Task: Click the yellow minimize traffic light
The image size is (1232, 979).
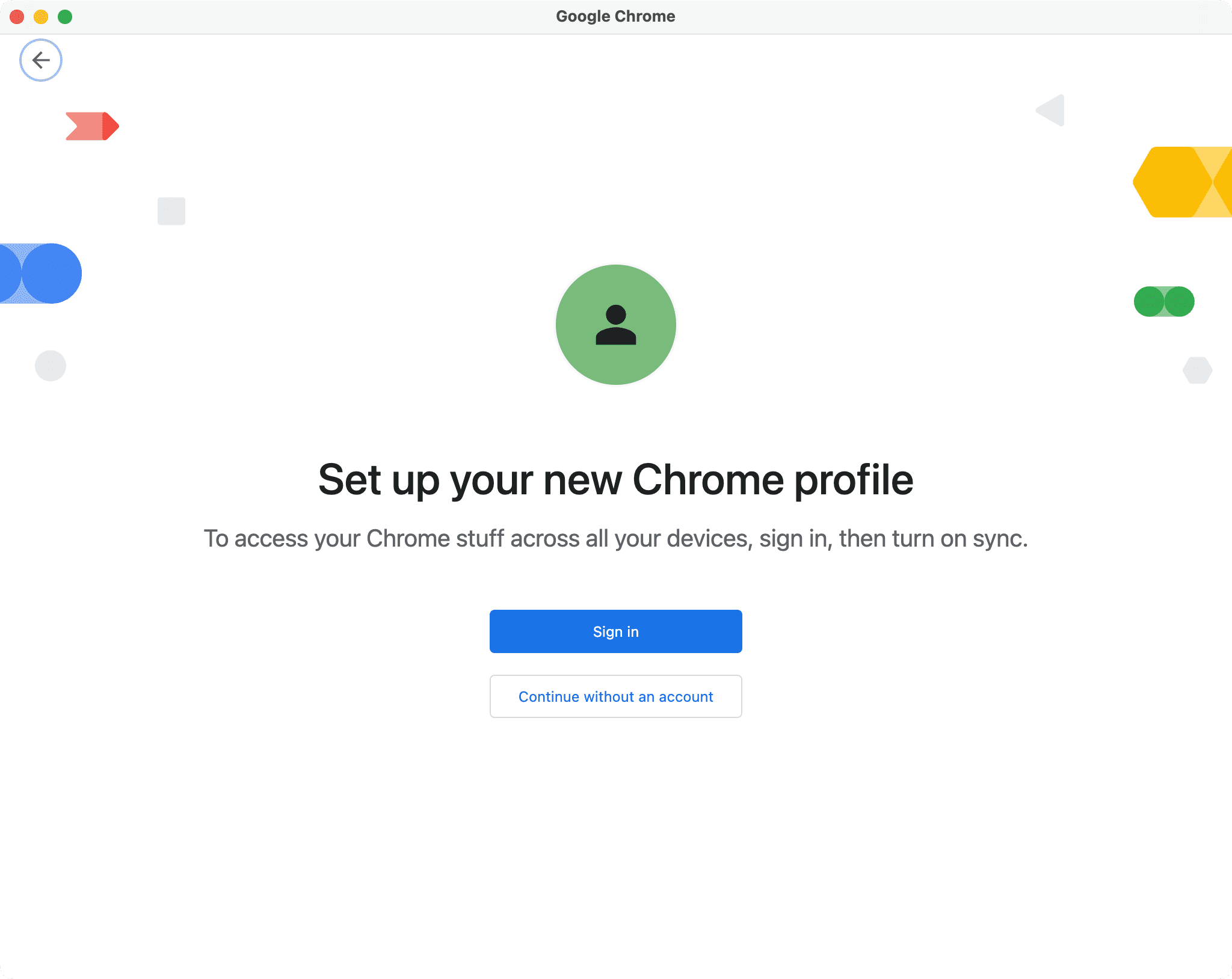Action: click(40, 17)
